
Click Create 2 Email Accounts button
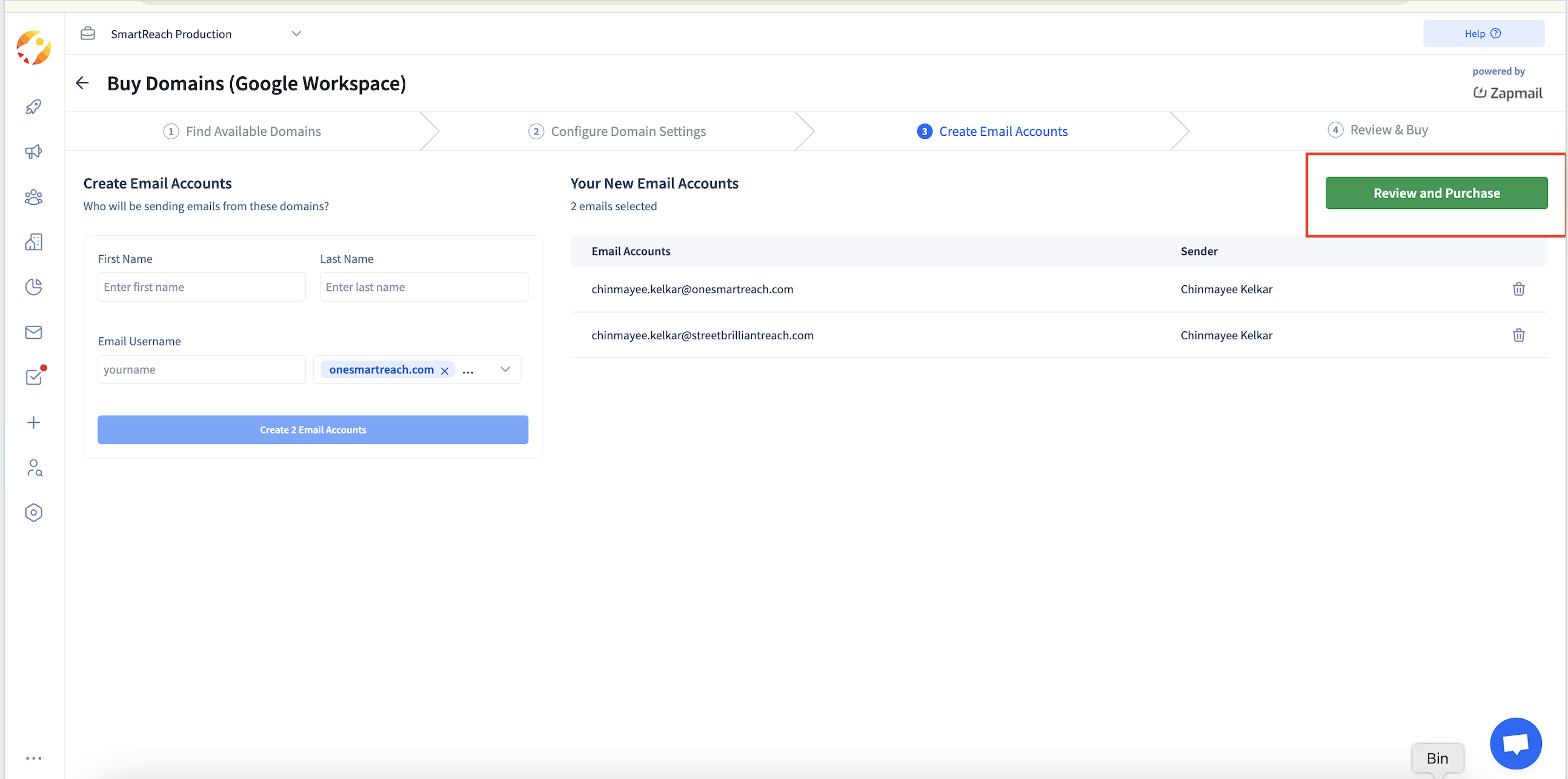click(313, 429)
